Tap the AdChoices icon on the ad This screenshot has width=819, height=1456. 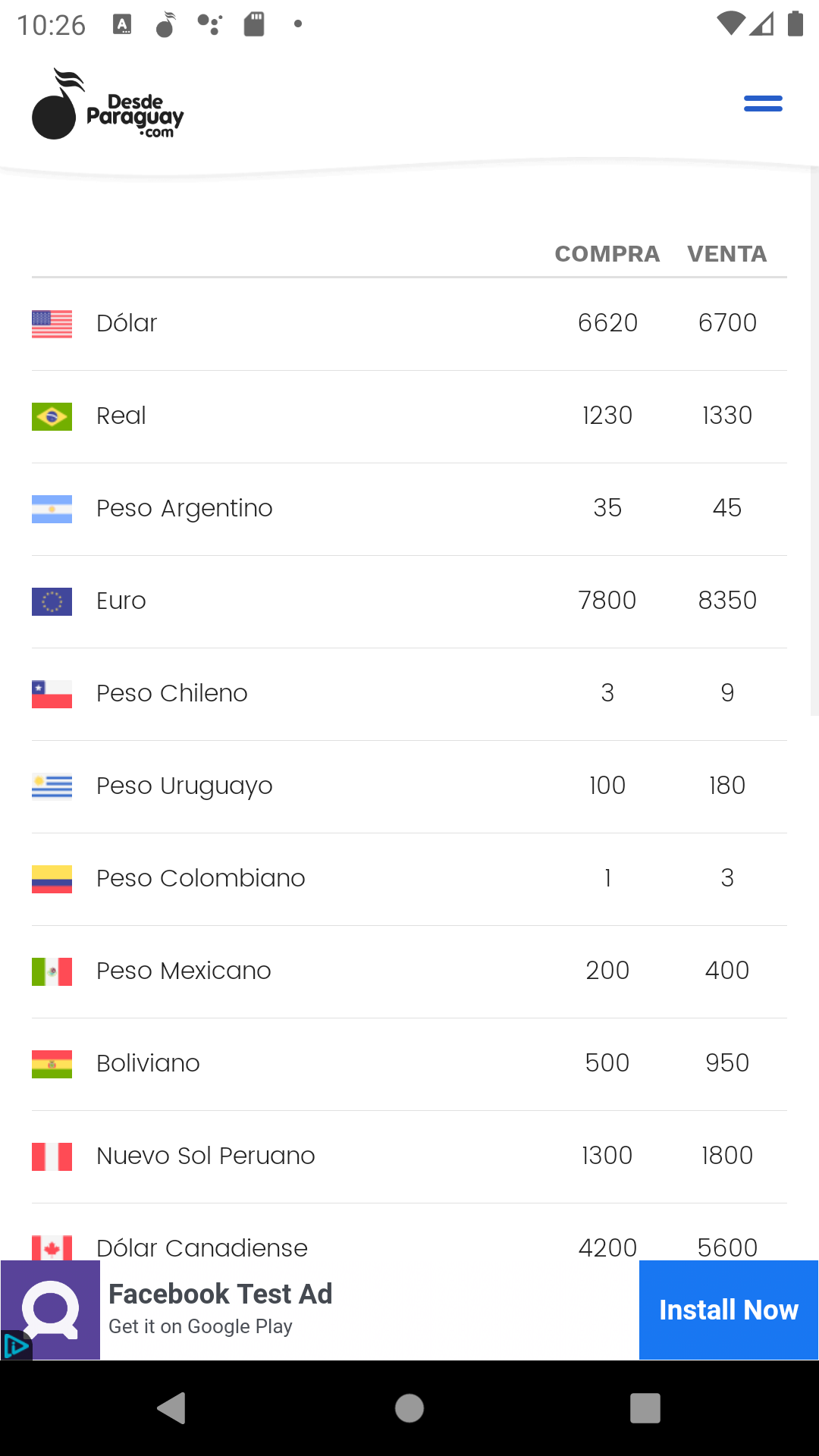click(x=16, y=1346)
